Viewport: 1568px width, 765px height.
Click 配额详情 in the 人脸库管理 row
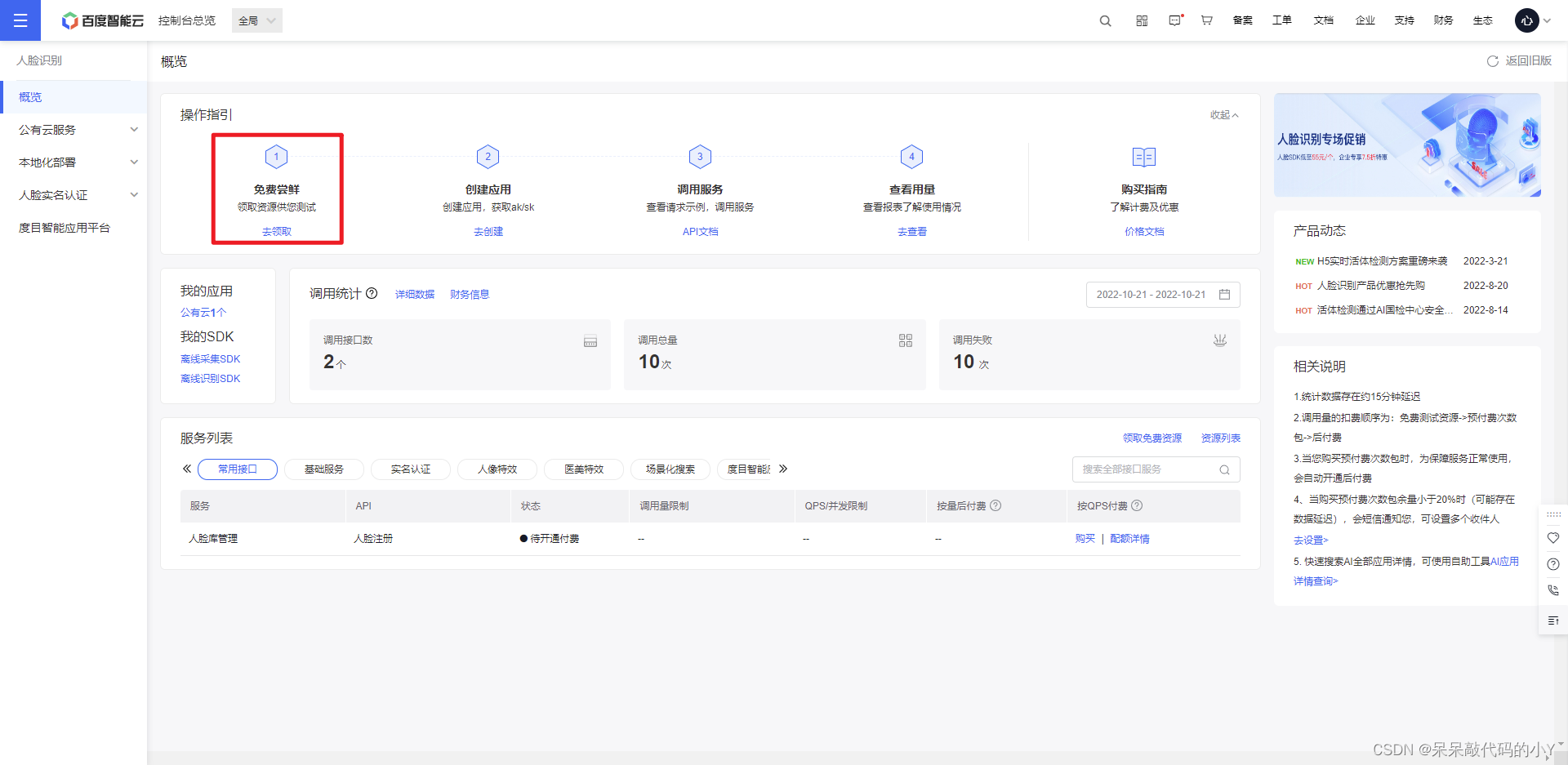coord(1130,539)
